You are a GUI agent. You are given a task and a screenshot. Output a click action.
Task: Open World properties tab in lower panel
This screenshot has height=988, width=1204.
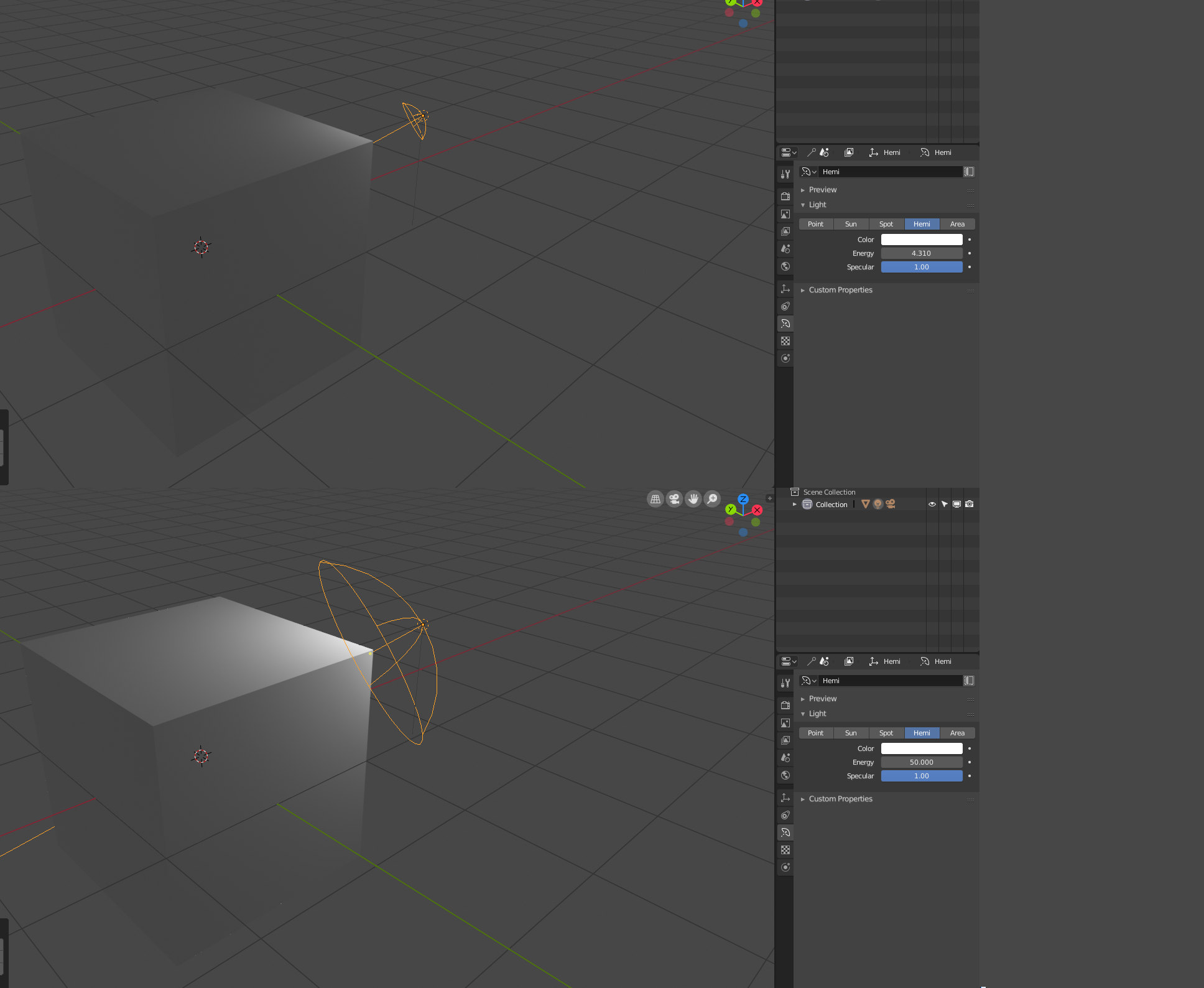tap(785, 775)
